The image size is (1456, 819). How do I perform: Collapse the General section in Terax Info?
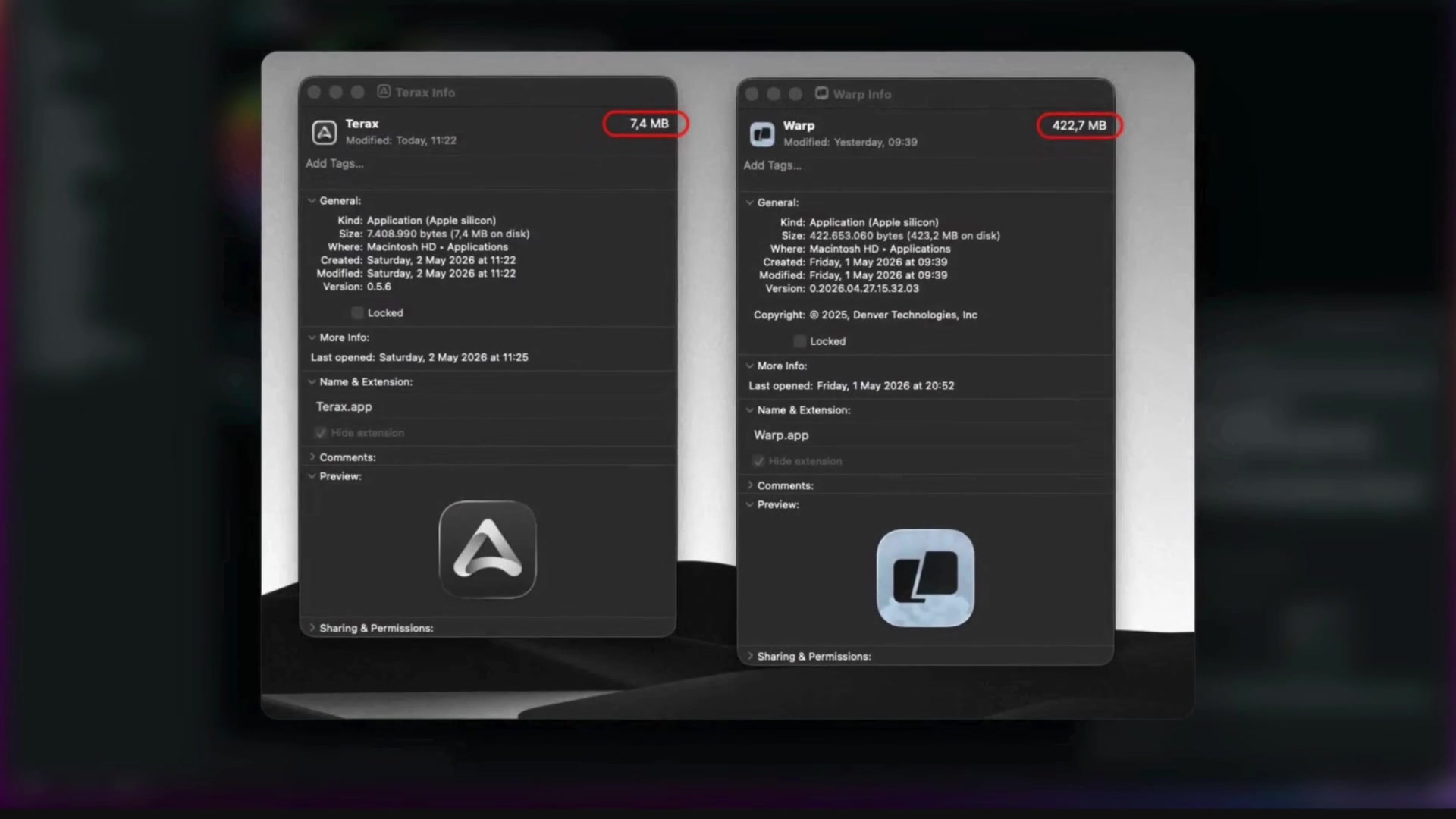(x=312, y=201)
